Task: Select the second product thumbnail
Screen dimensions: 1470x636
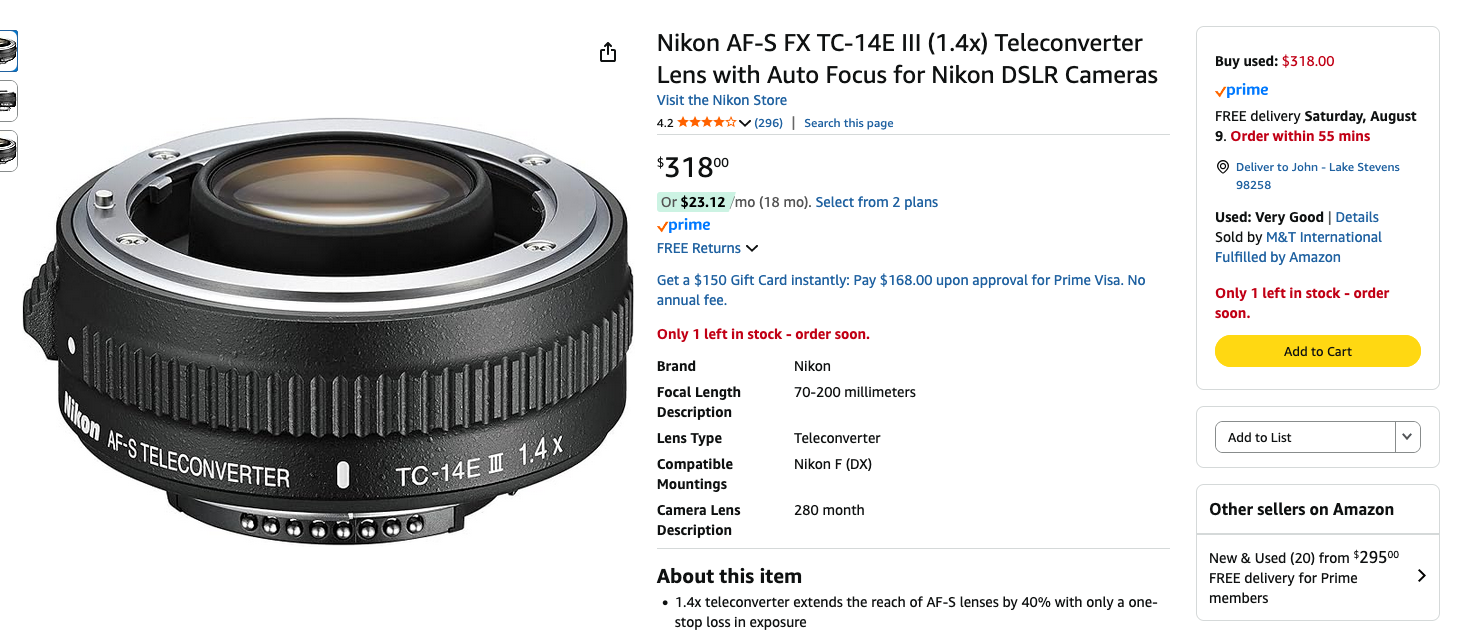Action: 8,100
